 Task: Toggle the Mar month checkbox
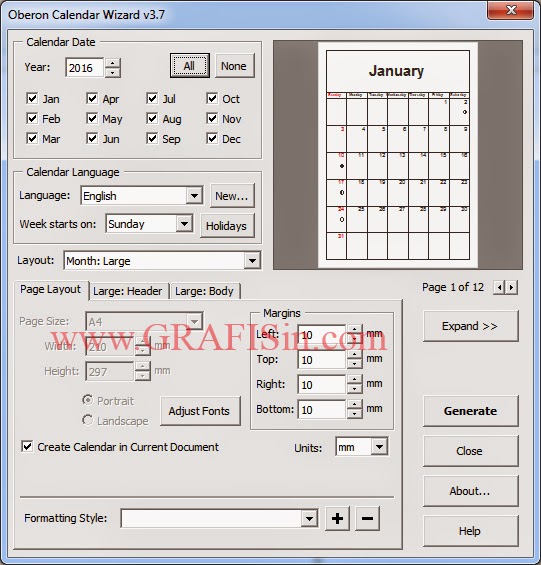[32, 138]
